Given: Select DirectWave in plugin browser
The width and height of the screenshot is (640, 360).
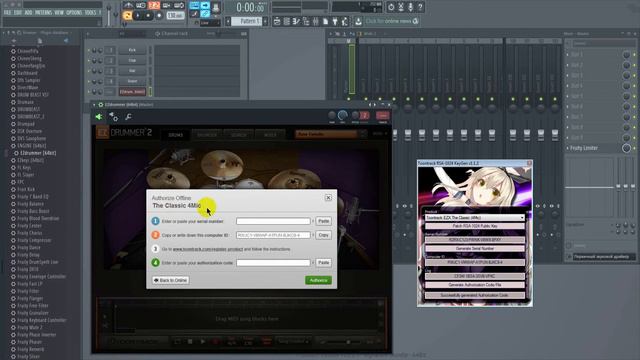Looking at the screenshot, I should [27, 87].
